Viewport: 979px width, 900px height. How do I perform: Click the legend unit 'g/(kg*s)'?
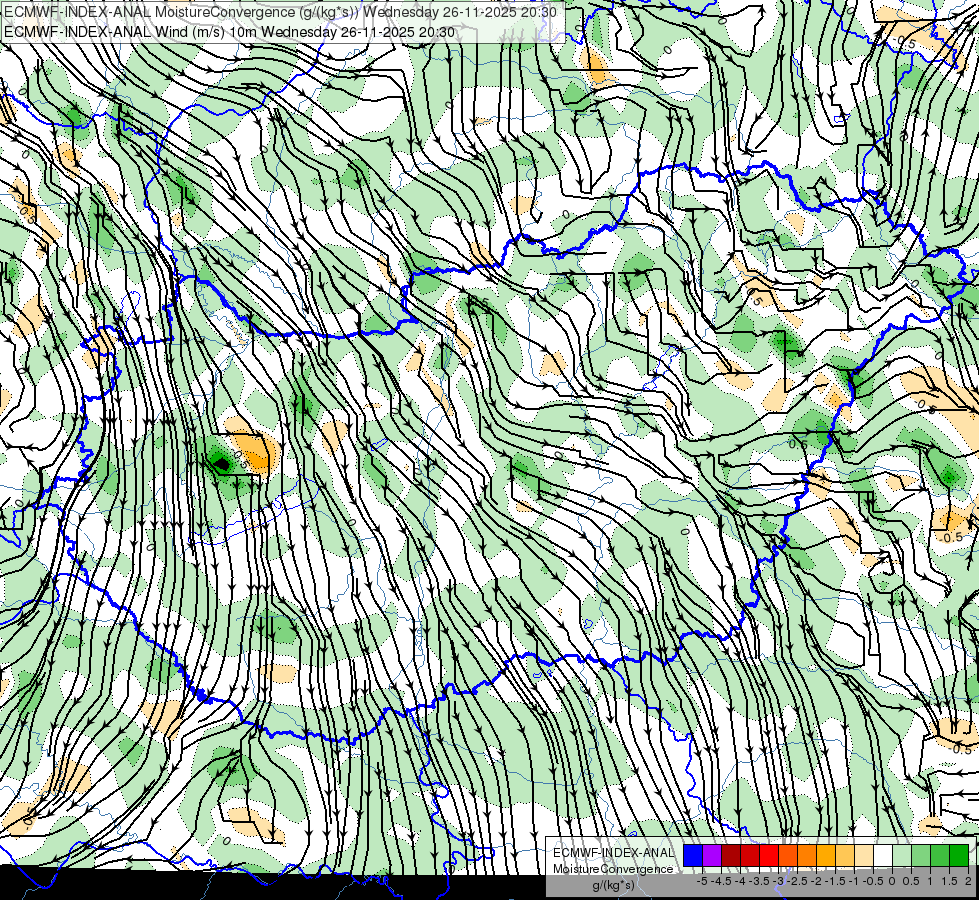[614, 885]
